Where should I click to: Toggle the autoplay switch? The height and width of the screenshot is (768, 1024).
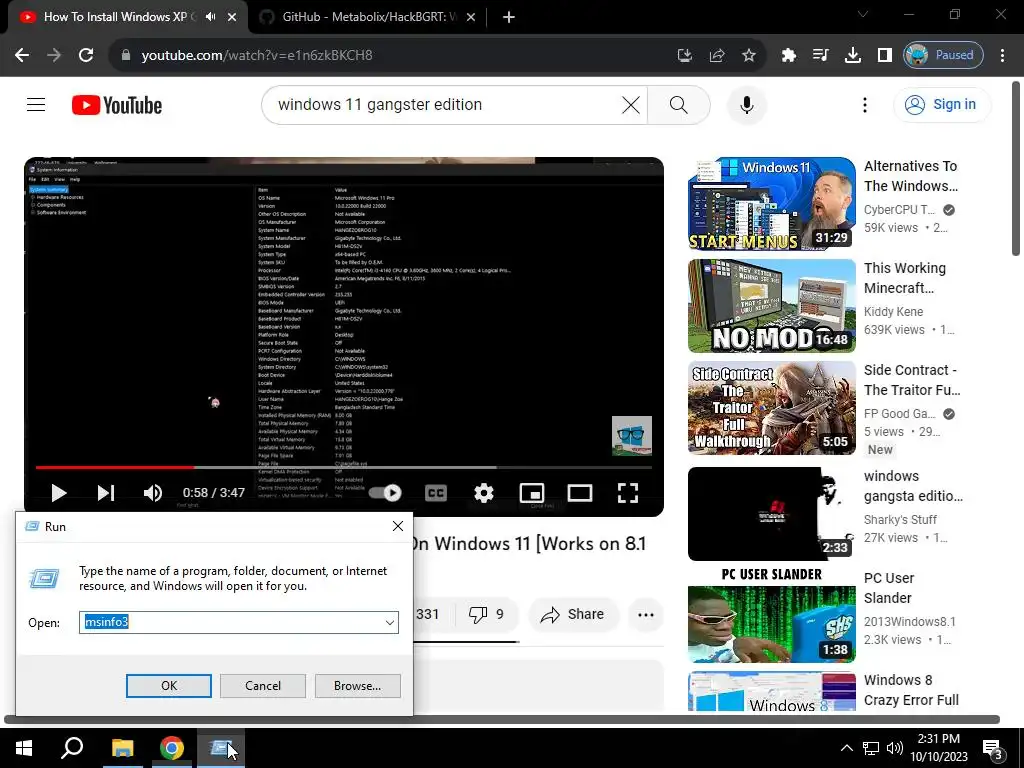[385, 493]
